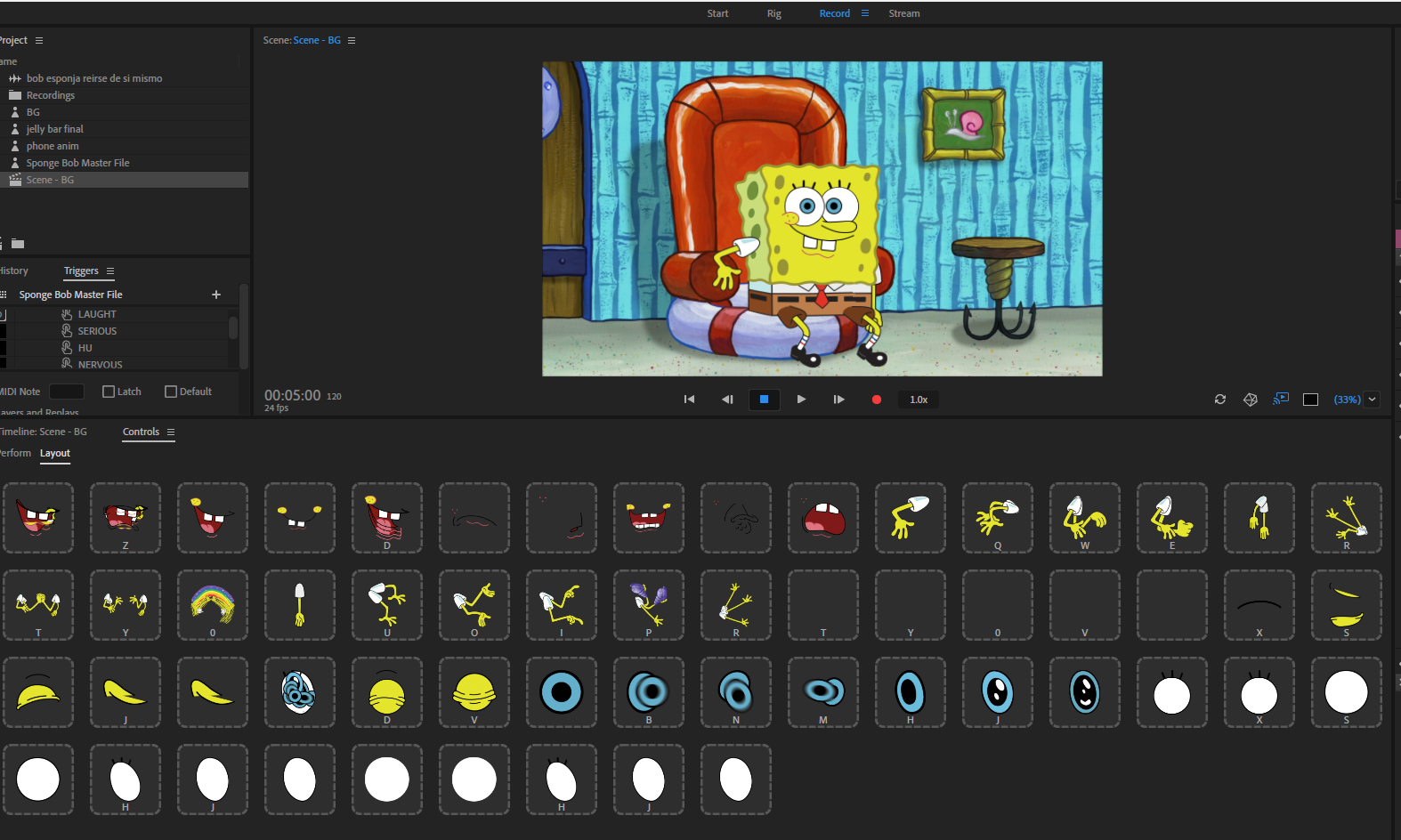
Task: Click the mouth trigger keyed D
Action: (x=387, y=518)
